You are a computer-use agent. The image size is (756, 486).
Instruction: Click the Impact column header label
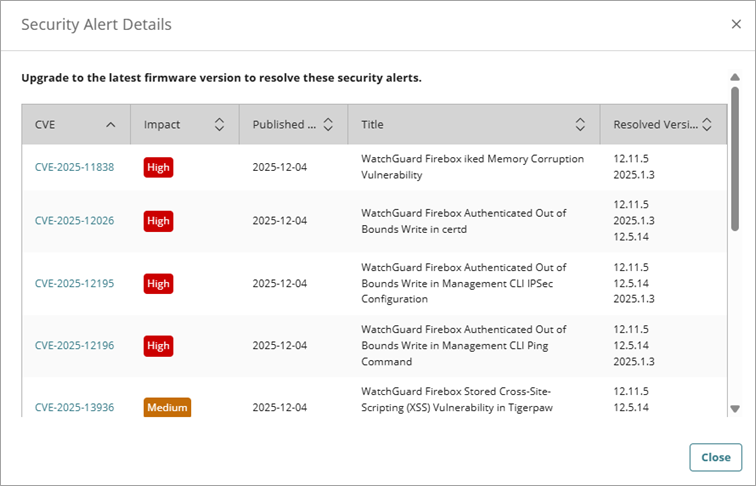[x=162, y=125]
